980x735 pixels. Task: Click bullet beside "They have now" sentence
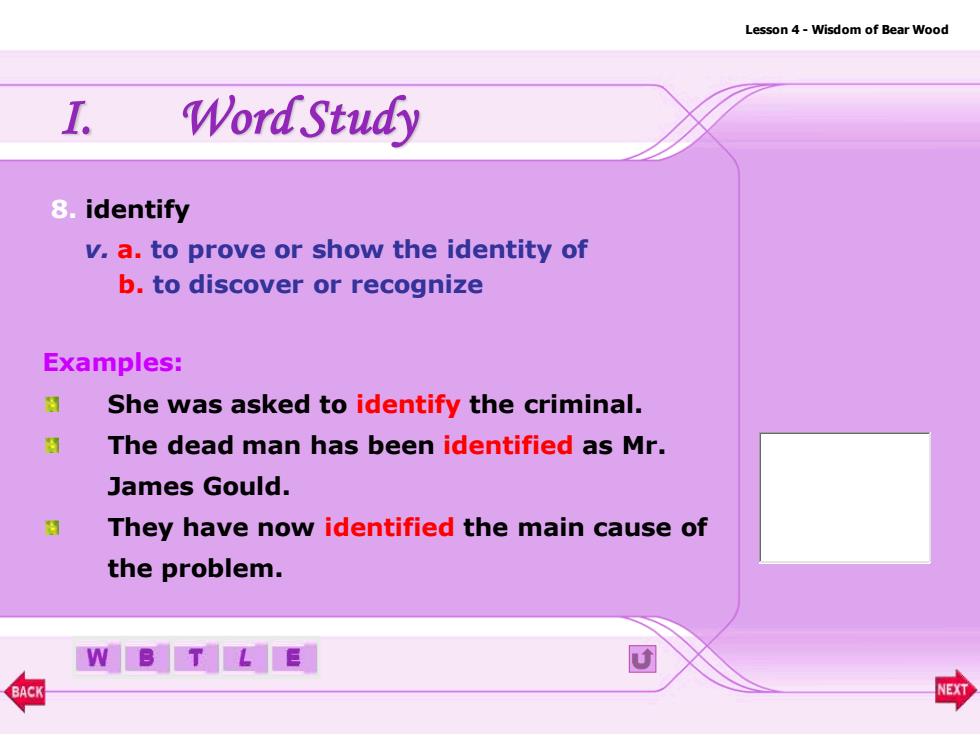pos(52,528)
